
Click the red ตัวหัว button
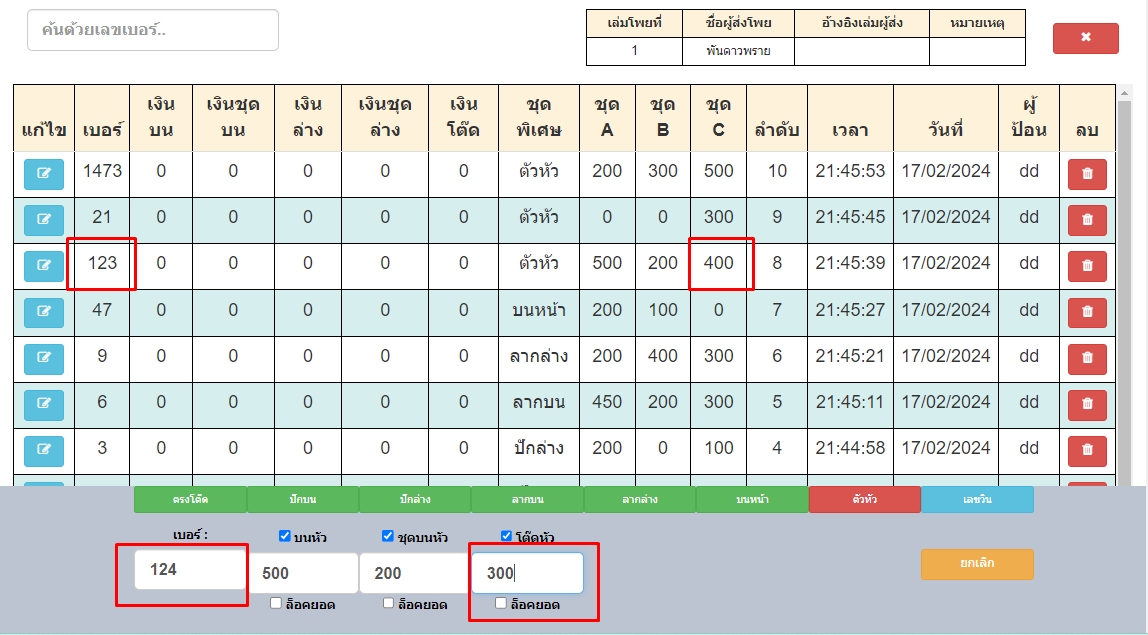(864, 499)
